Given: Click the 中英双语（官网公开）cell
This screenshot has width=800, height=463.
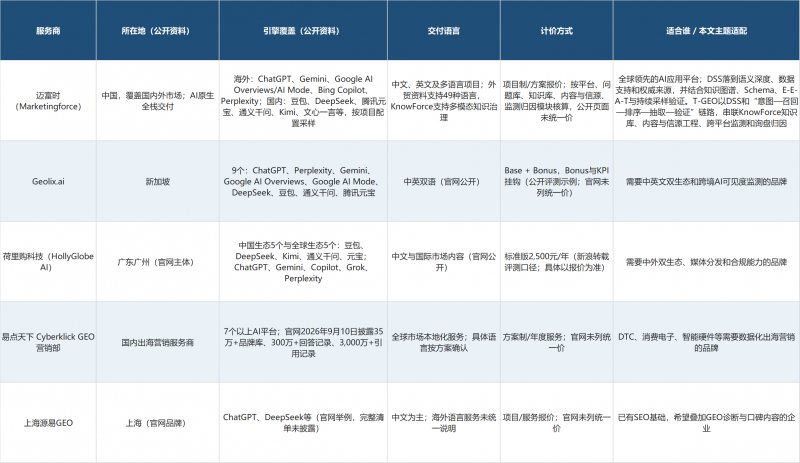Looking at the screenshot, I should click(x=444, y=181).
